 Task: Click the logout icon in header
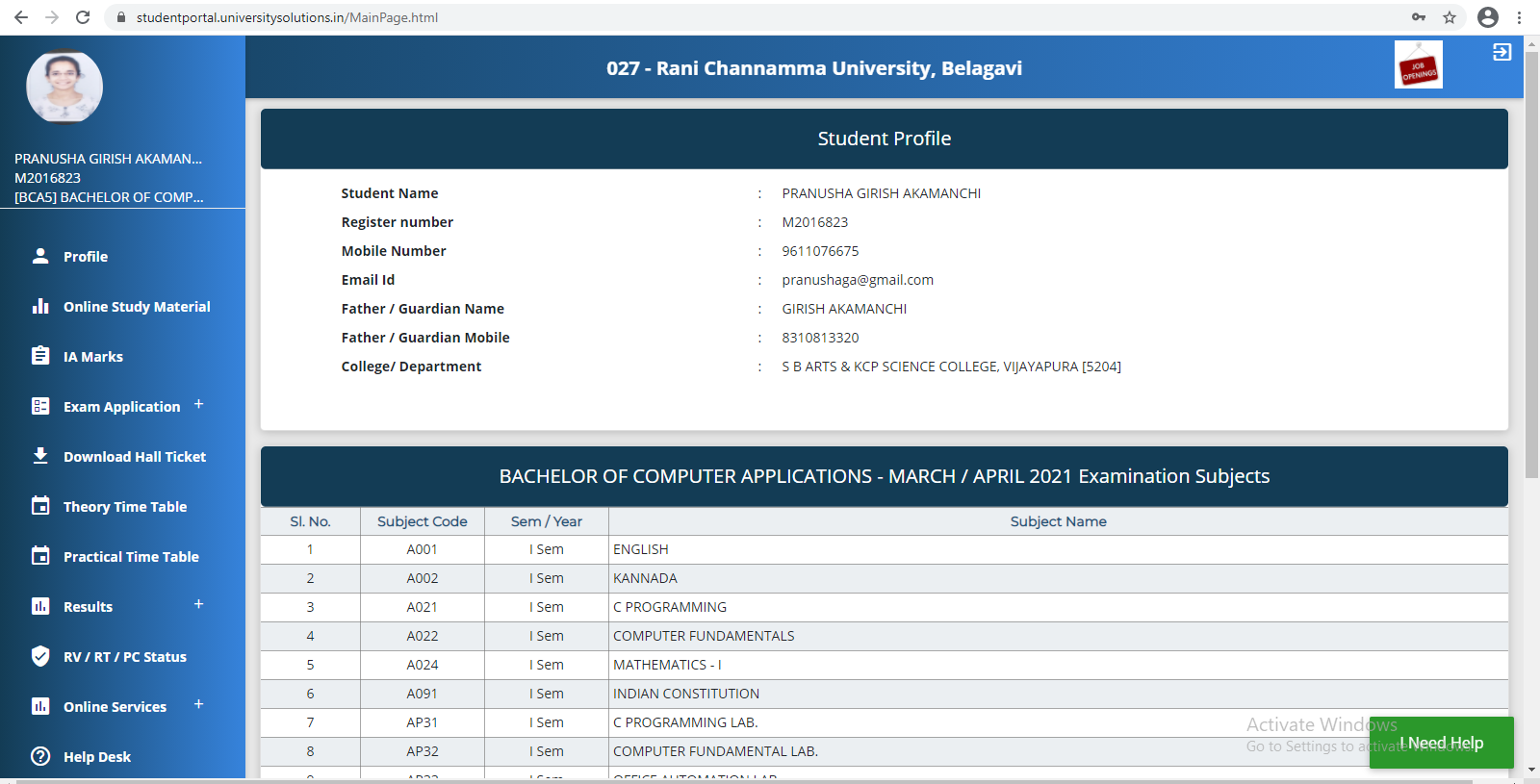pyautogui.click(x=1501, y=52)
